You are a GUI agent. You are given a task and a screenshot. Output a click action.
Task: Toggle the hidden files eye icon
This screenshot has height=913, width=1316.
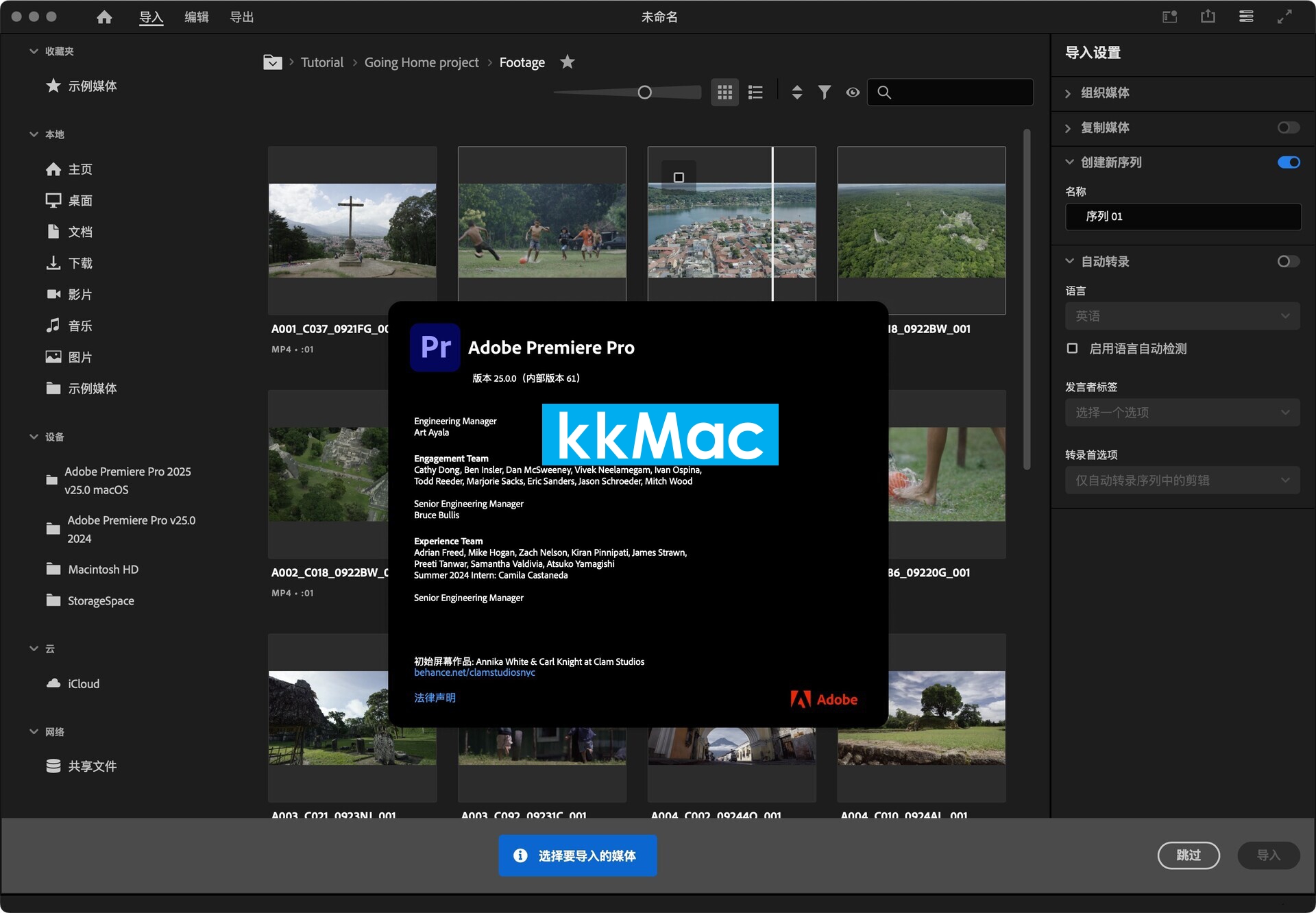pyautogui.click(x=853, y=92)
